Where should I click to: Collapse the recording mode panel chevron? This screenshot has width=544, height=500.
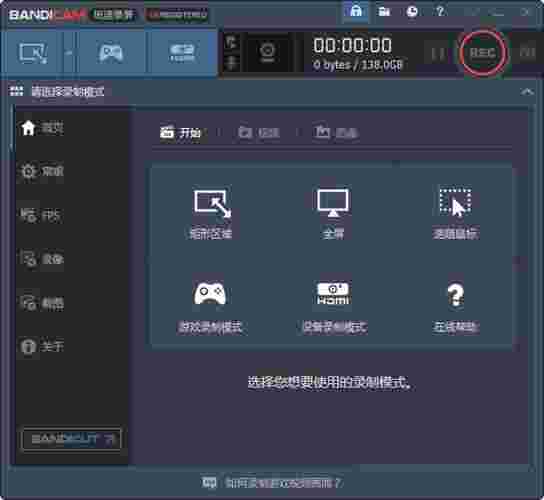tap(527, 92)
